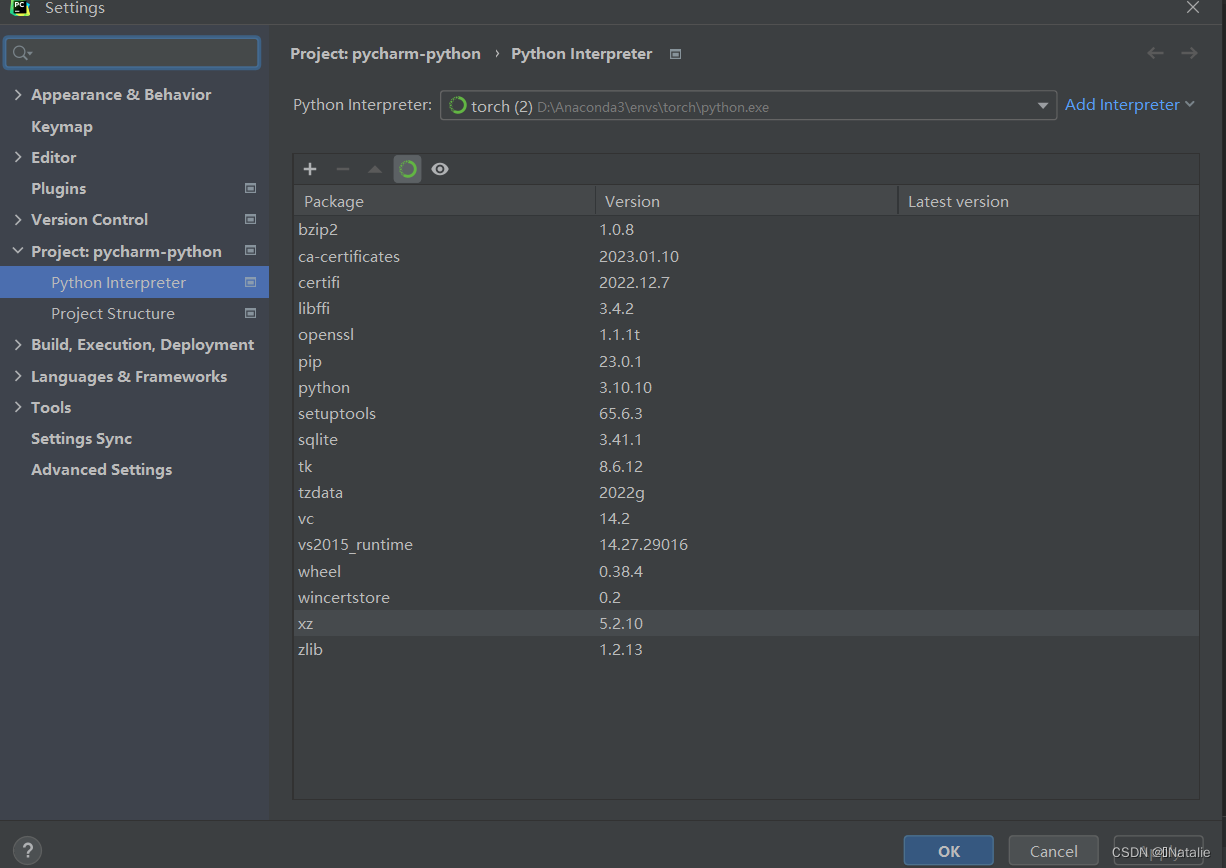
Task: Click the upgrade package up-arrow icon
Action: coord(375,169)
